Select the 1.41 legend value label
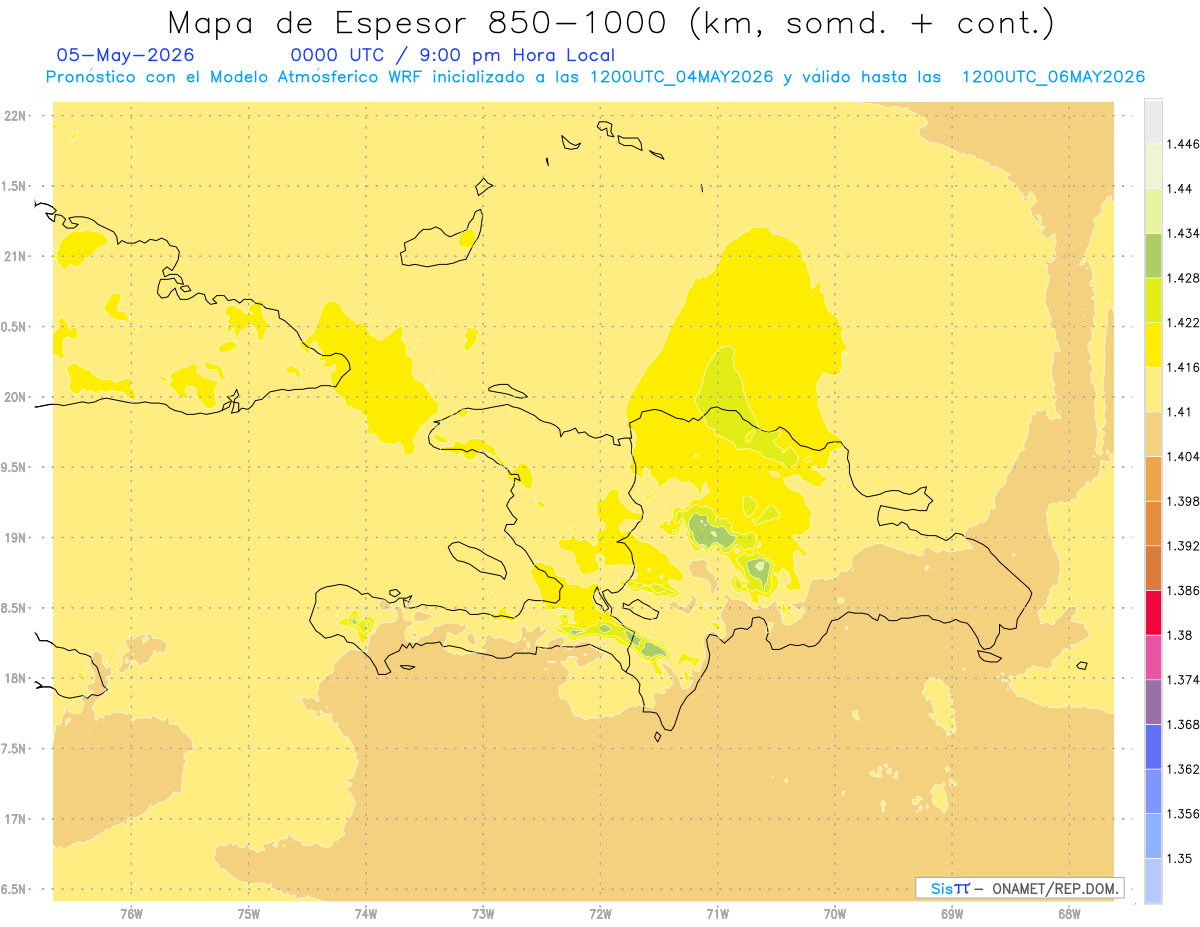The height and width of the screenshot is (927, 1200). (x=1179, y=411)
